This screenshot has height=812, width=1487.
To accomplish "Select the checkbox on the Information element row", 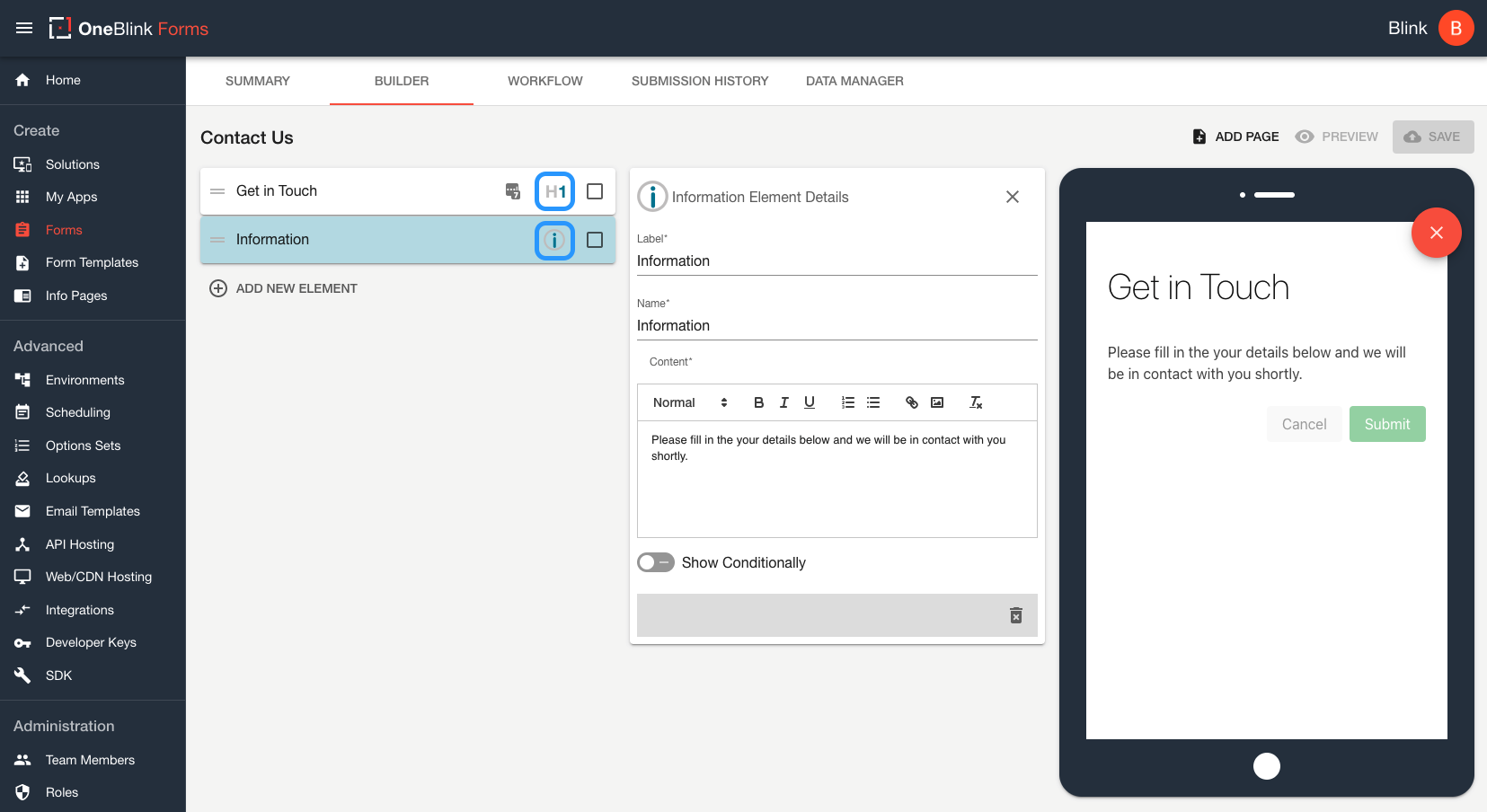I will [x=594, y=240].
